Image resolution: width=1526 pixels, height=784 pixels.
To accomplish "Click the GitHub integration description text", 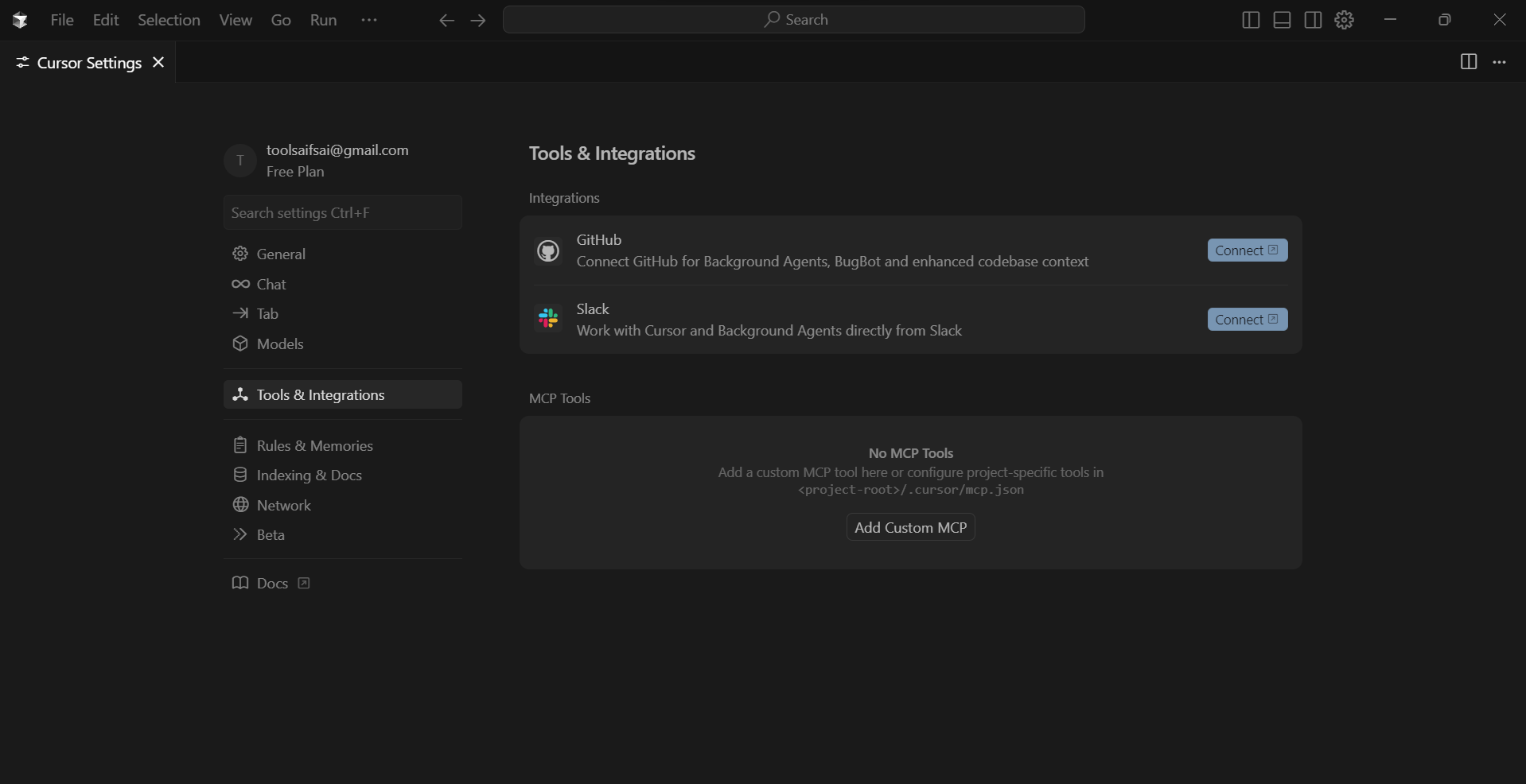I will click(832, 262).
